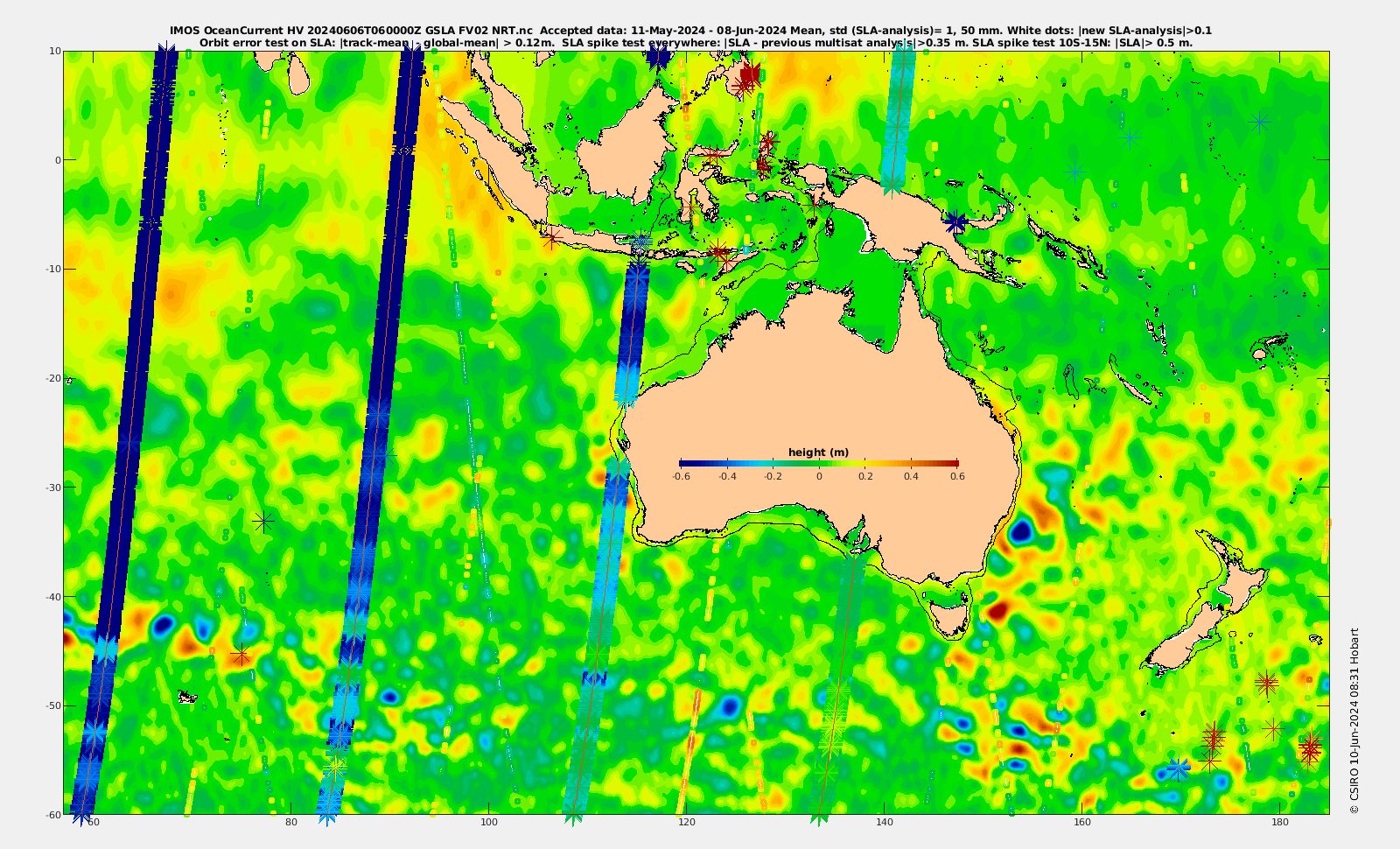This screenshot has width=1400, height=849.
Task: Click the blue asterisk near 170E 56S
Action: (1179, 769)
